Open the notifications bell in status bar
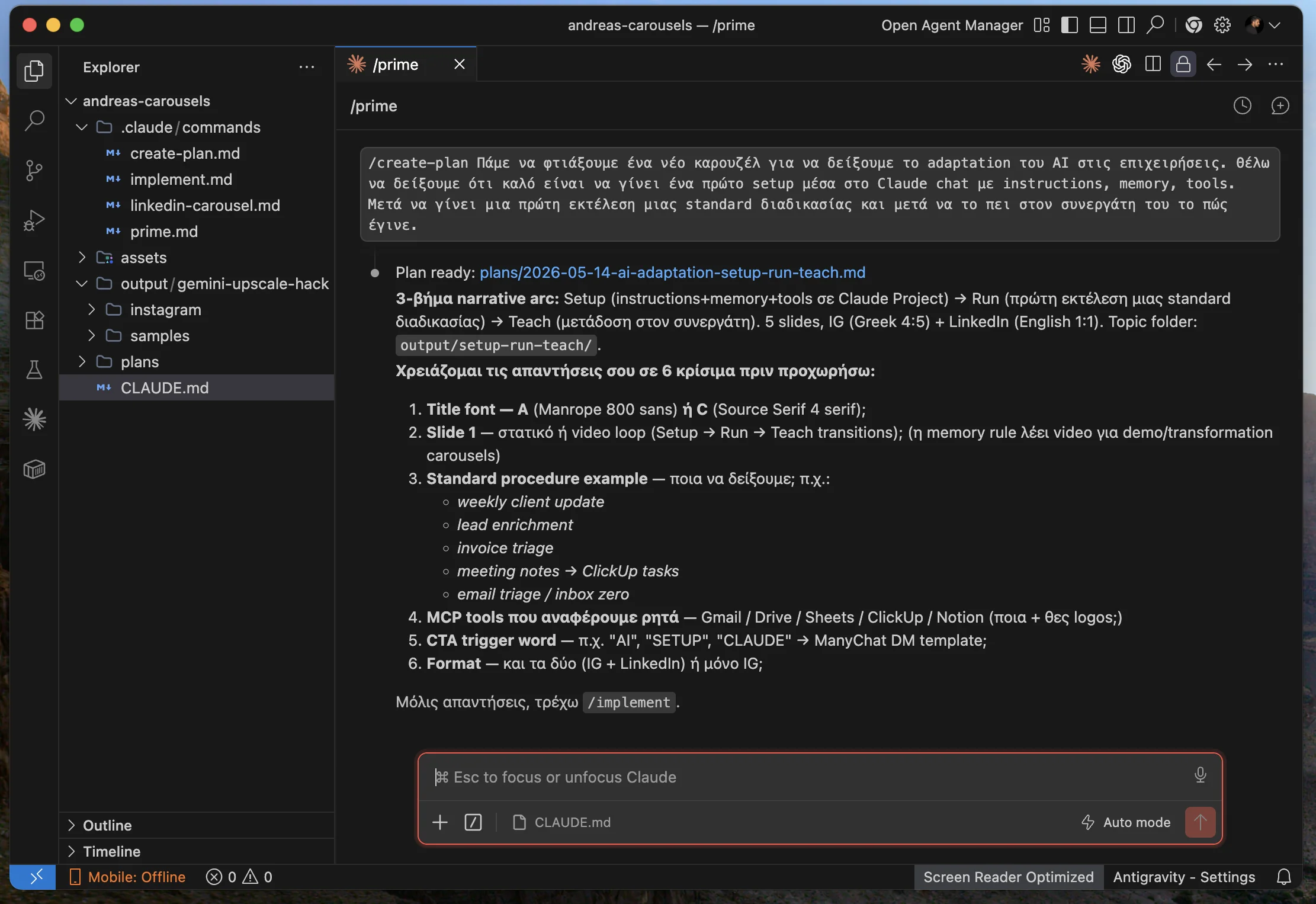 tap(1284, 877)
